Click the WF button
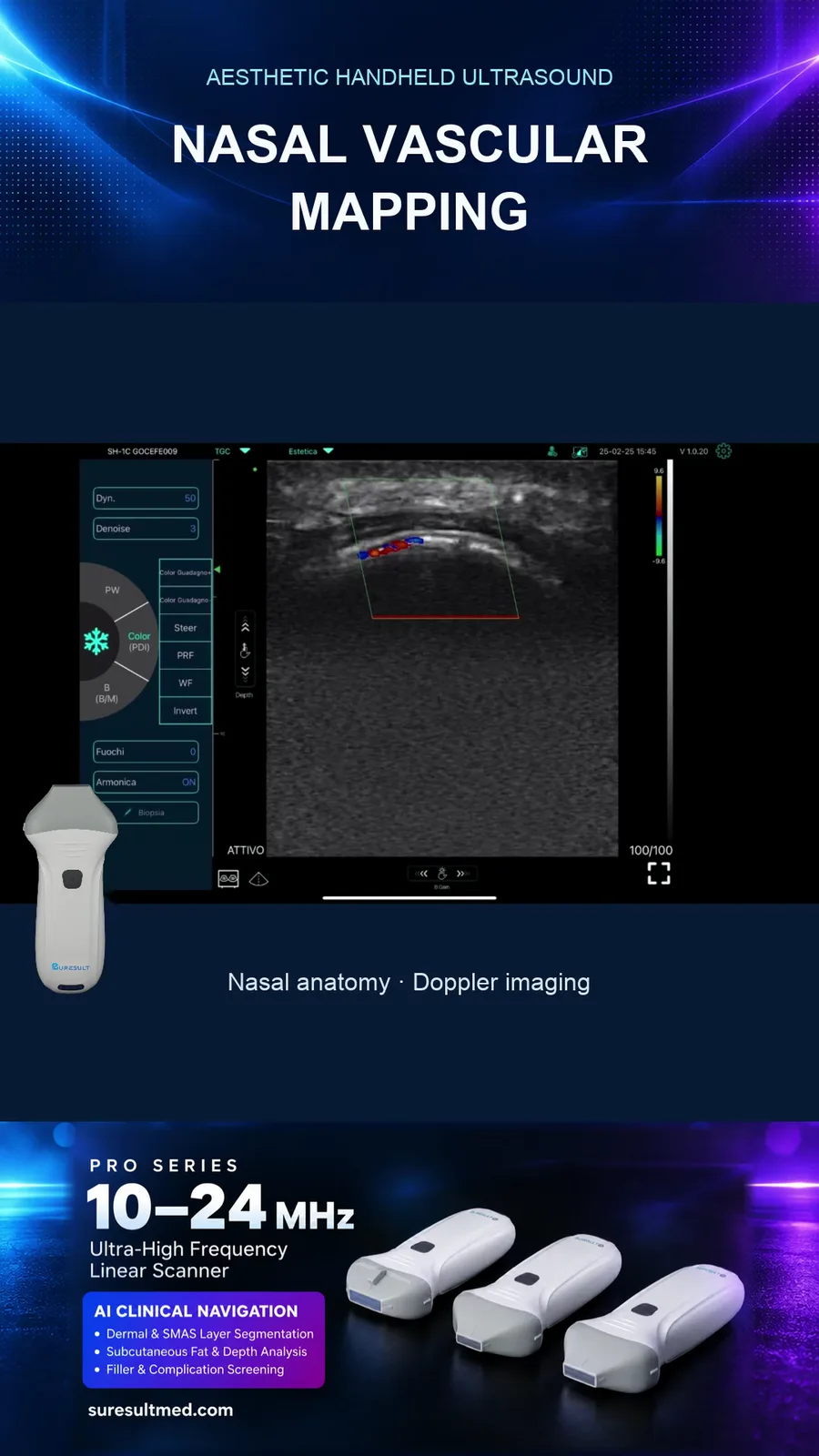819x1456 pixels. 186,682
